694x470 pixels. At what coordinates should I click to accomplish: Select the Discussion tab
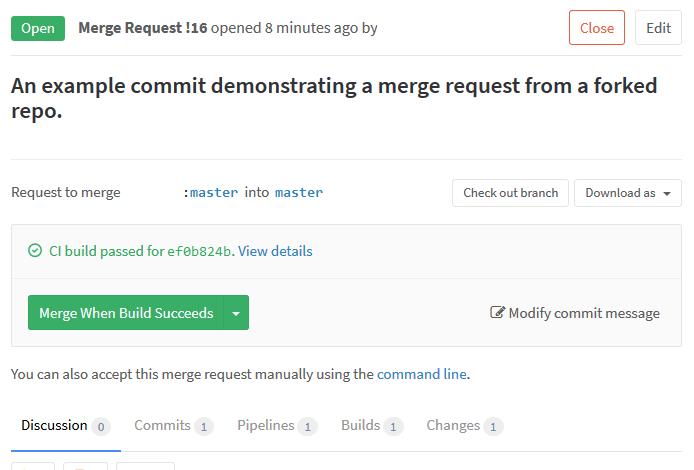coord(66,426)
